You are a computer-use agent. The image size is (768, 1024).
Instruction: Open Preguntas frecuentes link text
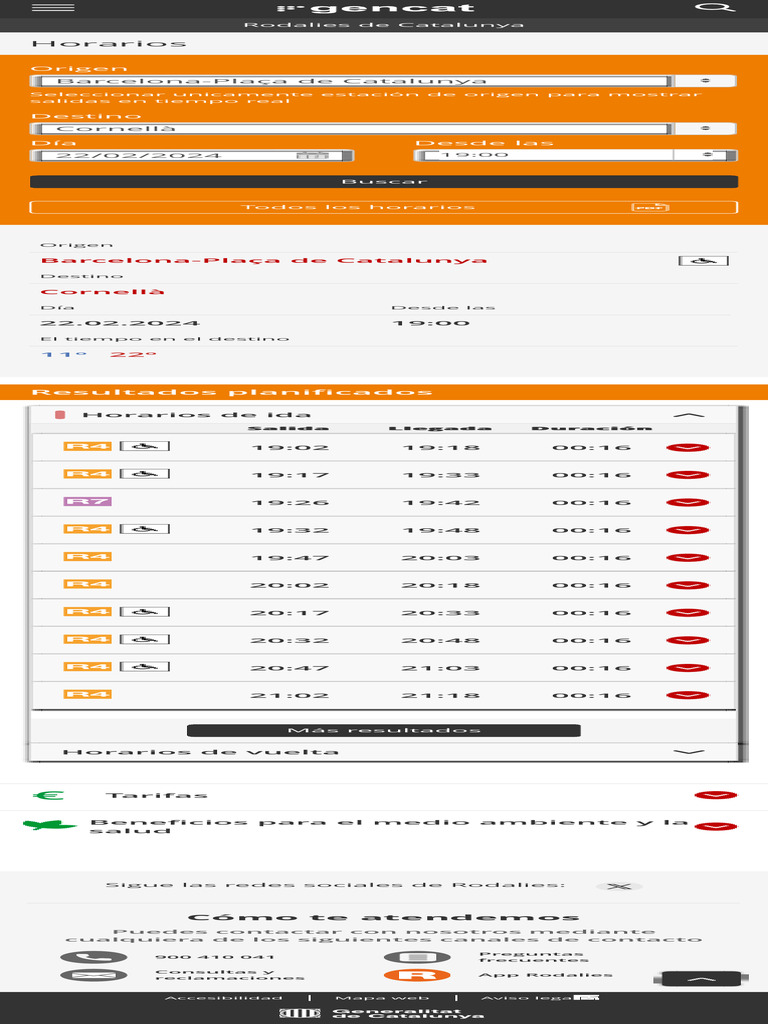point(534,957)
